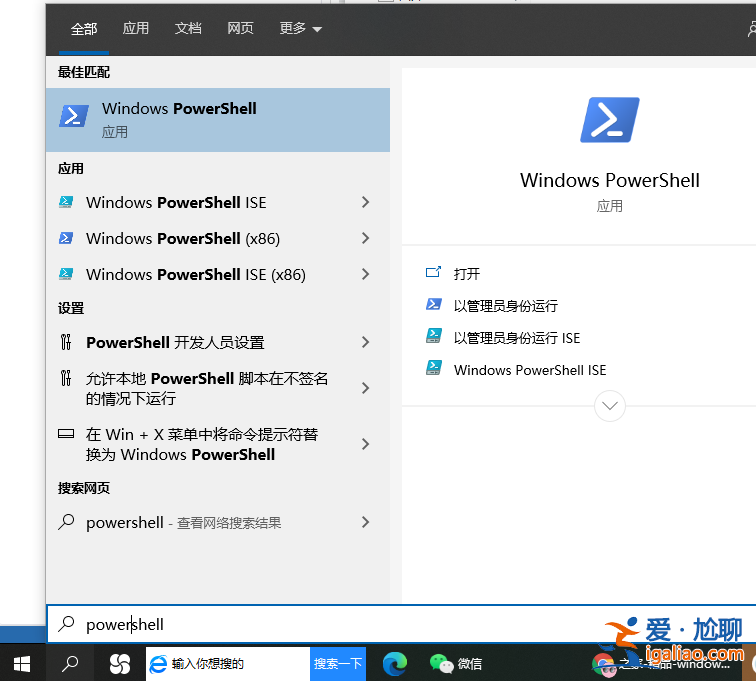Select the 全部 filter tab
The image size is (756, 681).
pyautogui.click(x=84, y=28)
